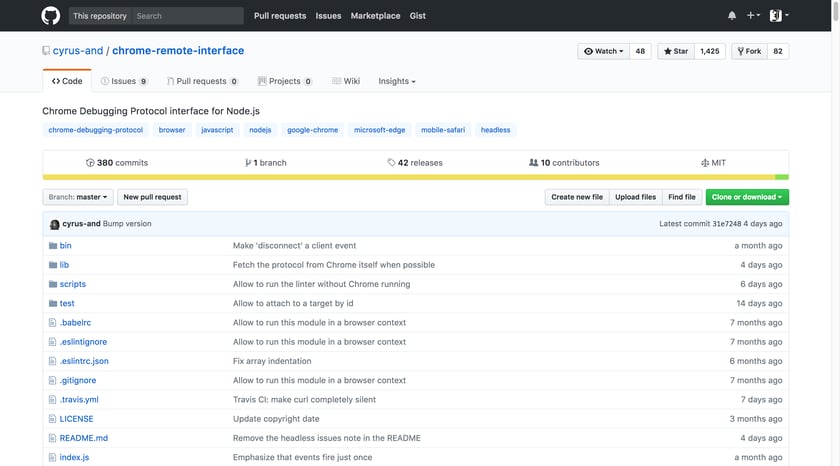Click Pull requests in the top navigation
This screenshot has width=840, height=466.
(280, 16)
